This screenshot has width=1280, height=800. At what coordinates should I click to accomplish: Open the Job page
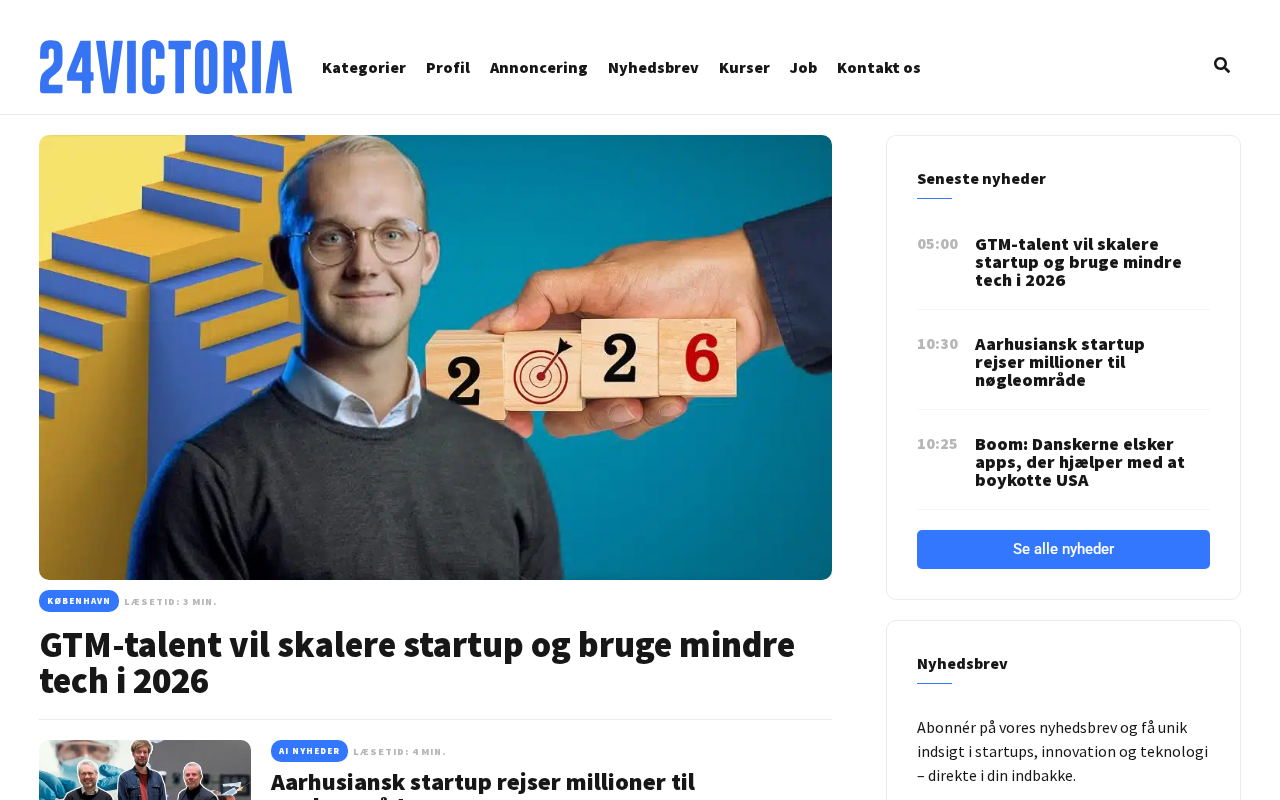803,67
